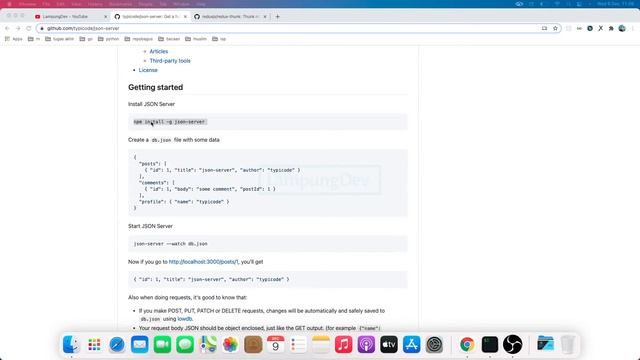Image resolution: width=640 pixels, height=360 pixels.
Task: Open the Extensions puzzle-piece menu
Action: (611, 28)
